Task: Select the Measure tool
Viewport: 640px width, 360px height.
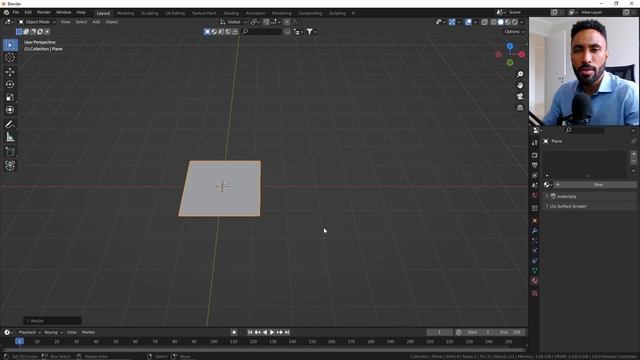Action: click(x=10, y=137)
